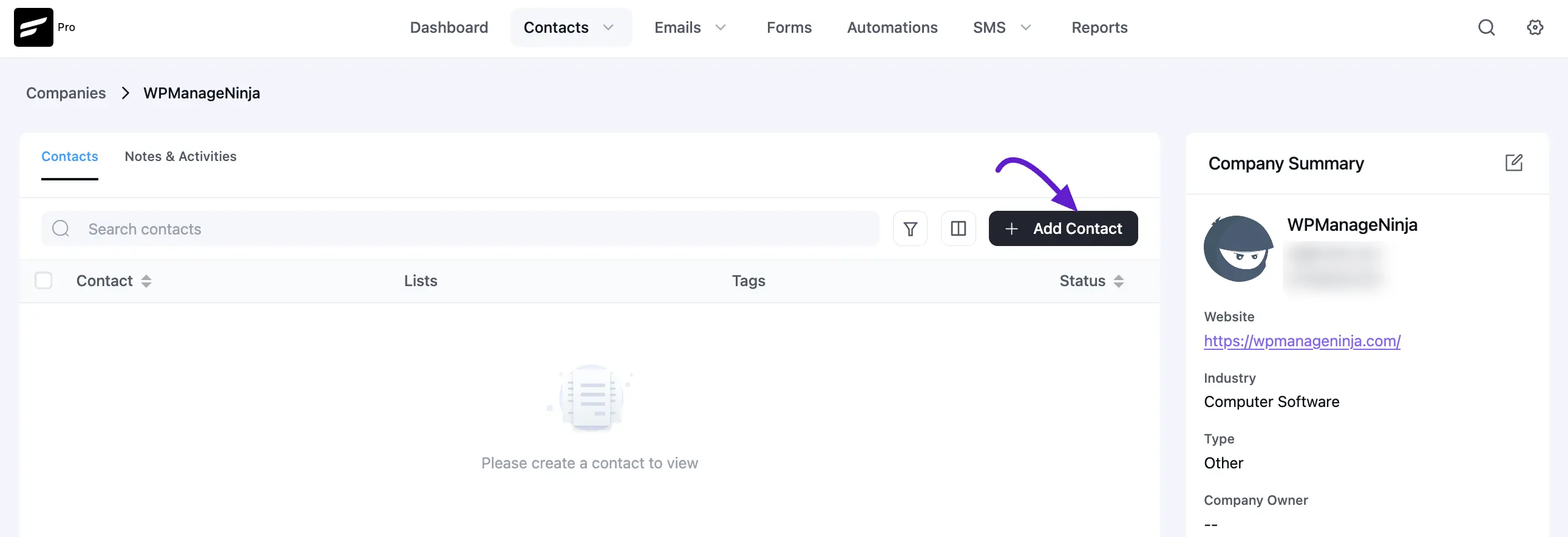
Task: Go back to Companies breadcrumb
Action: click(x=66, y=93)
